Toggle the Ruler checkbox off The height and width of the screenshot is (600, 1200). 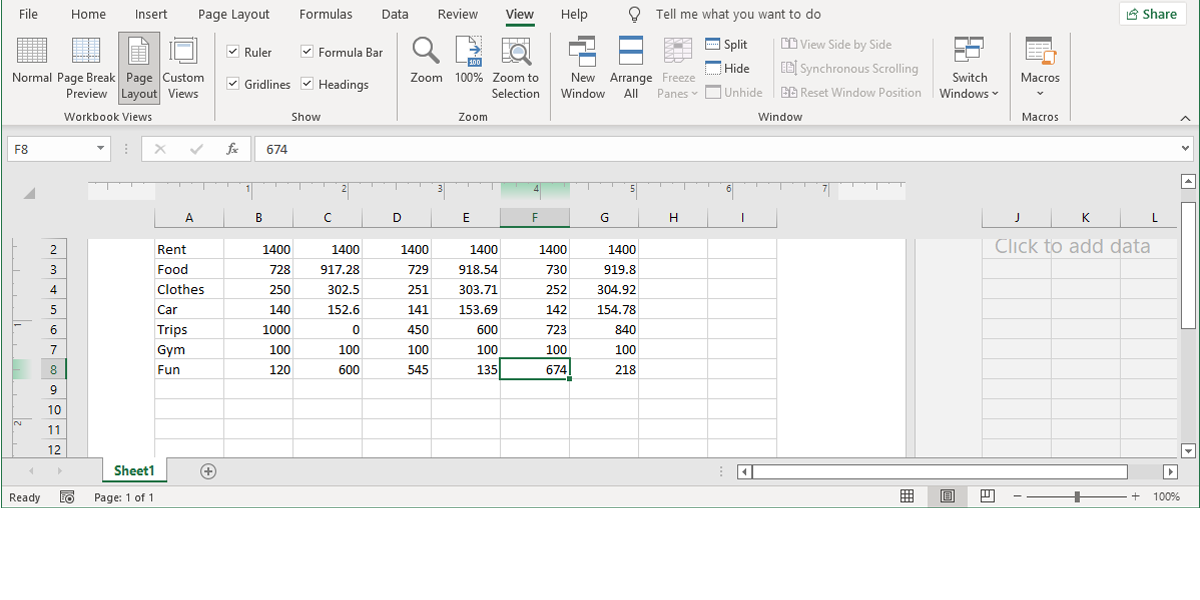[235, 51]
